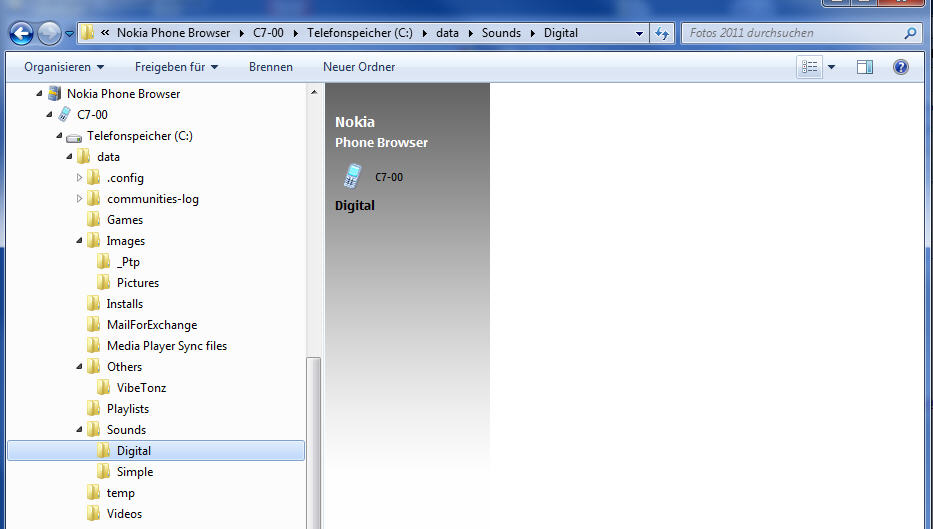Select the Sounds folder label
The height and width of the screenshot is (529, 933).
(126, 430)
